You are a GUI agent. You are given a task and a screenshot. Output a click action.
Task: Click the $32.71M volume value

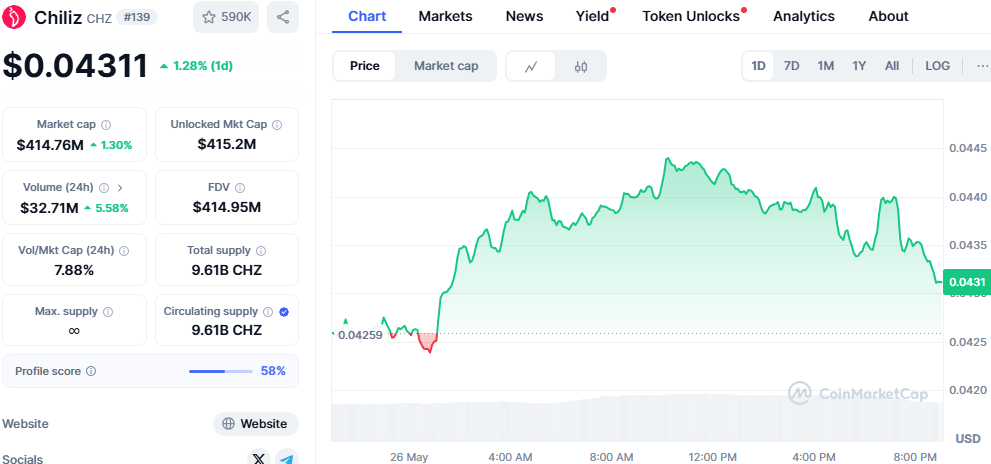point(49,208)
